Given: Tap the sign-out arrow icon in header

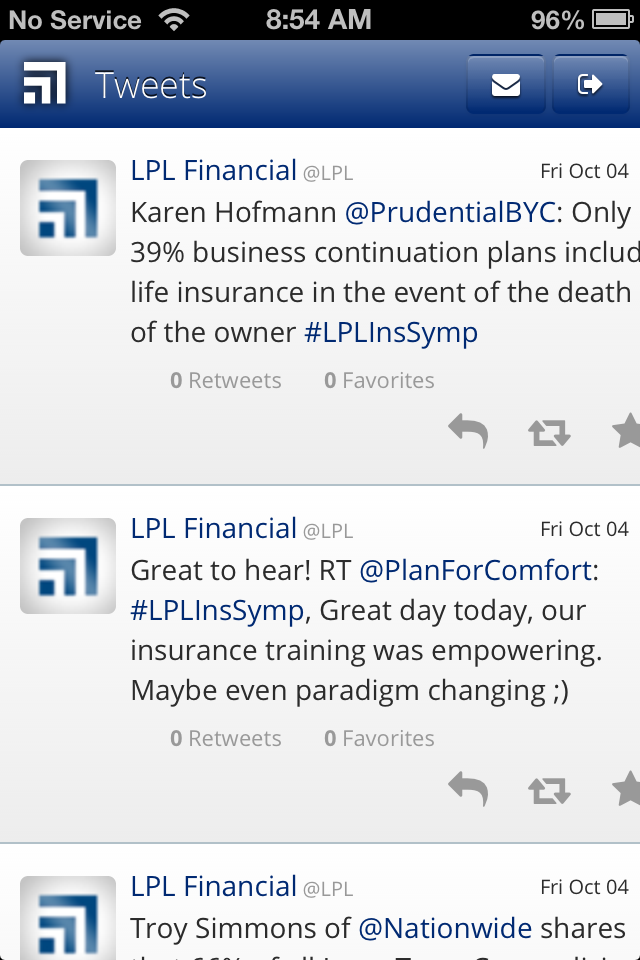Looking at the screenshot, I should 590,85.
